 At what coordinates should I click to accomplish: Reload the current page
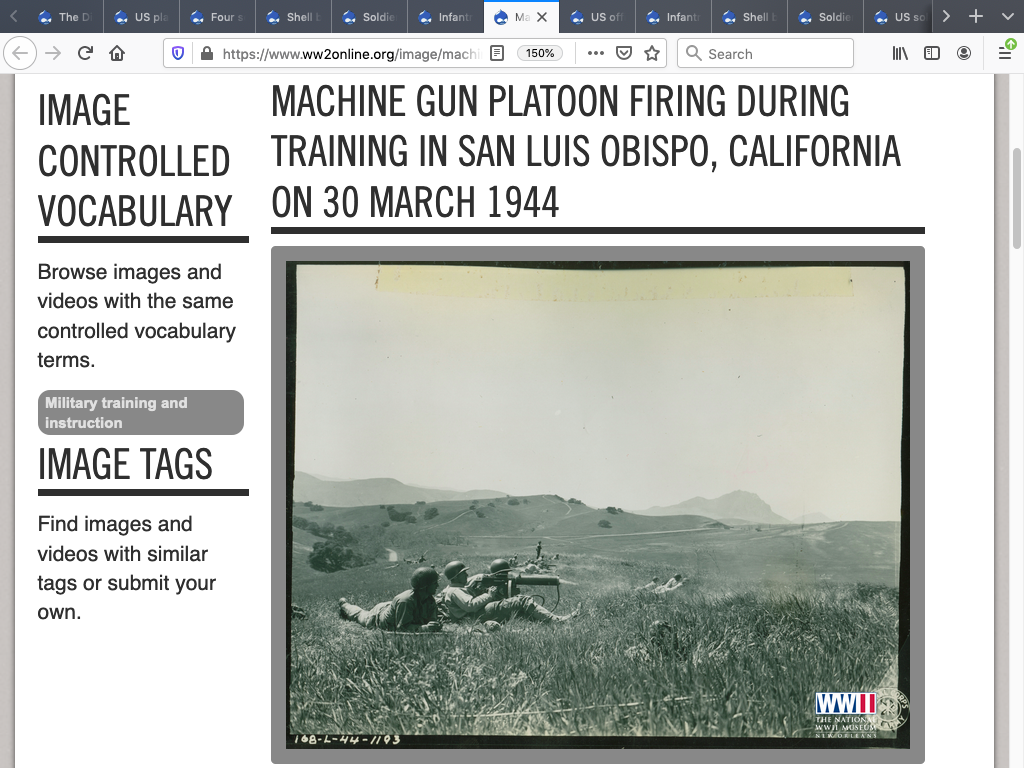[85, 54]
